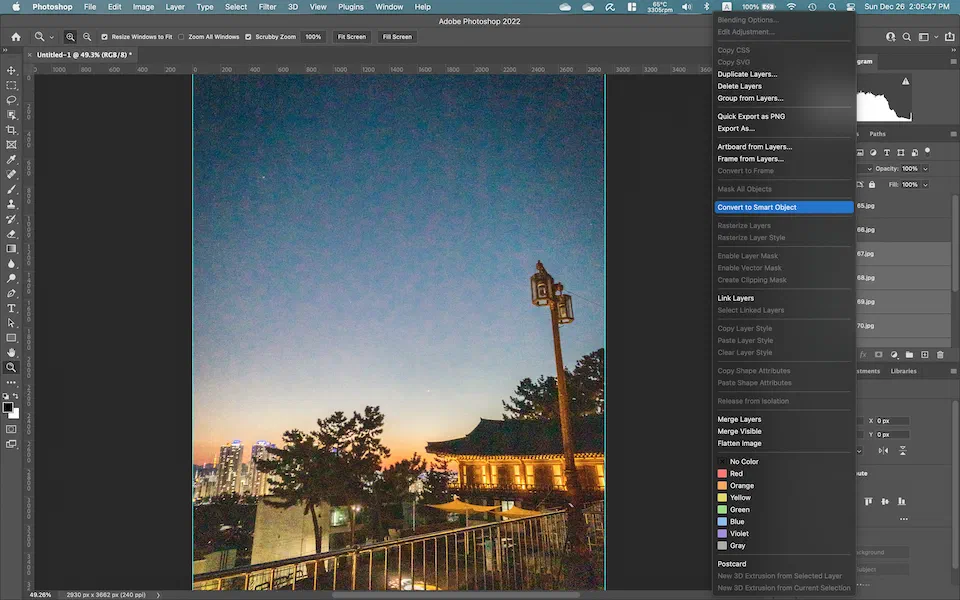Choose the Lasso tool
Viewport: 960px width, 600px height.
click(12, 100)
